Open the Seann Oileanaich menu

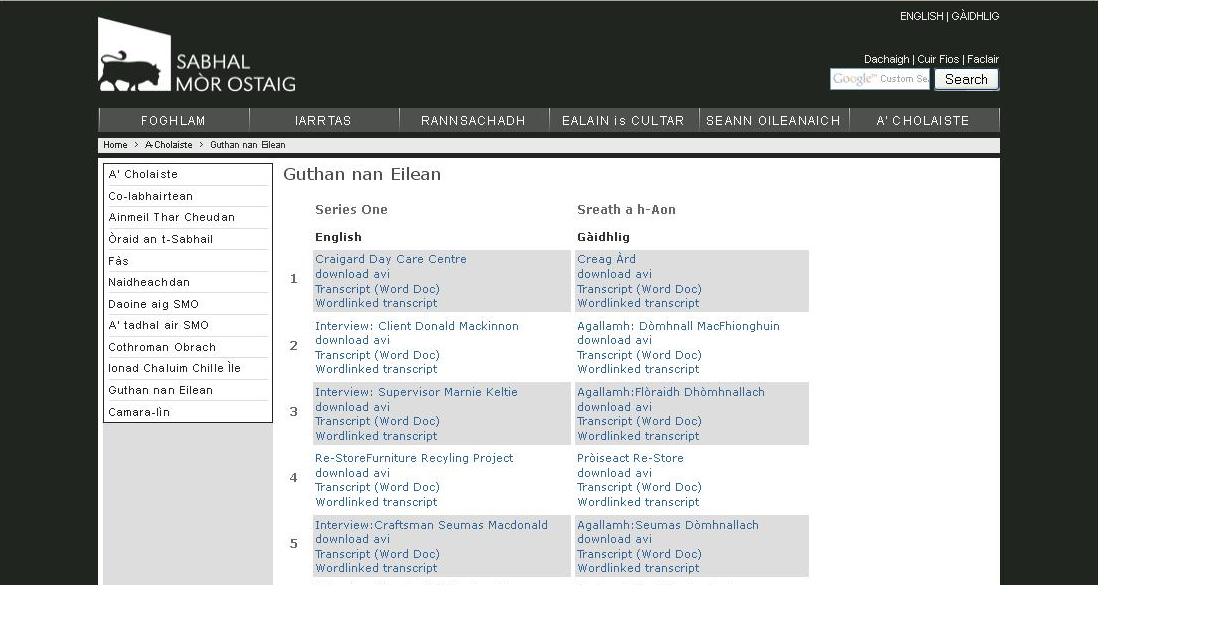pyautogui.click(x=773, y=120)
